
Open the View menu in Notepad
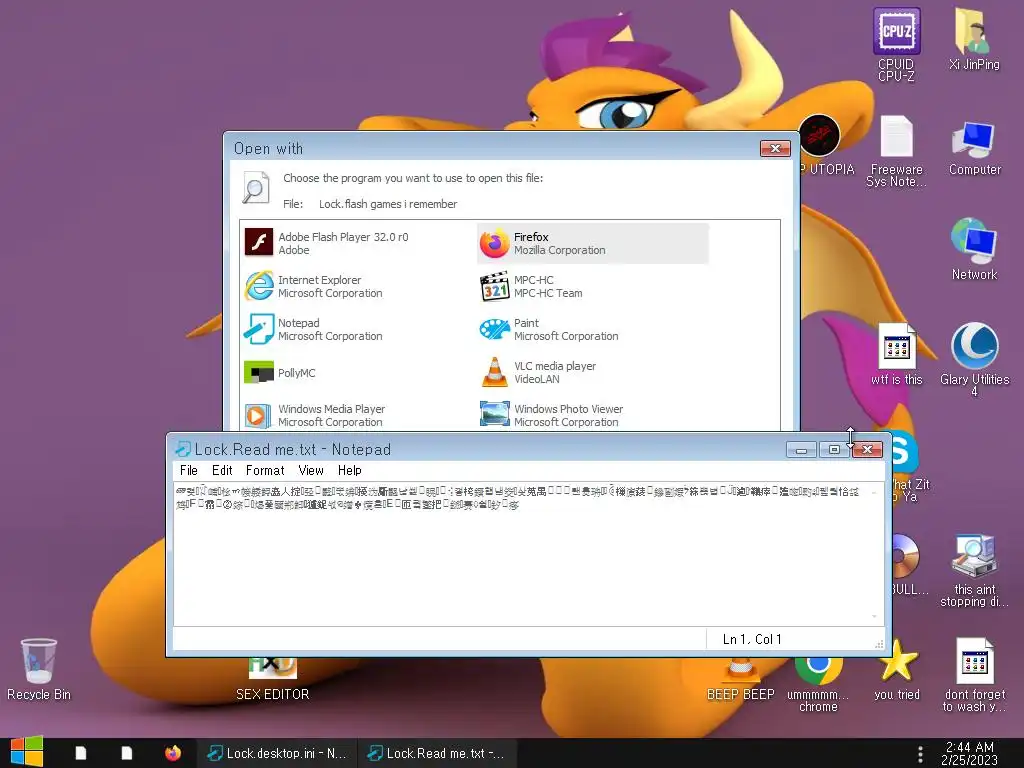tap(311, 470)
